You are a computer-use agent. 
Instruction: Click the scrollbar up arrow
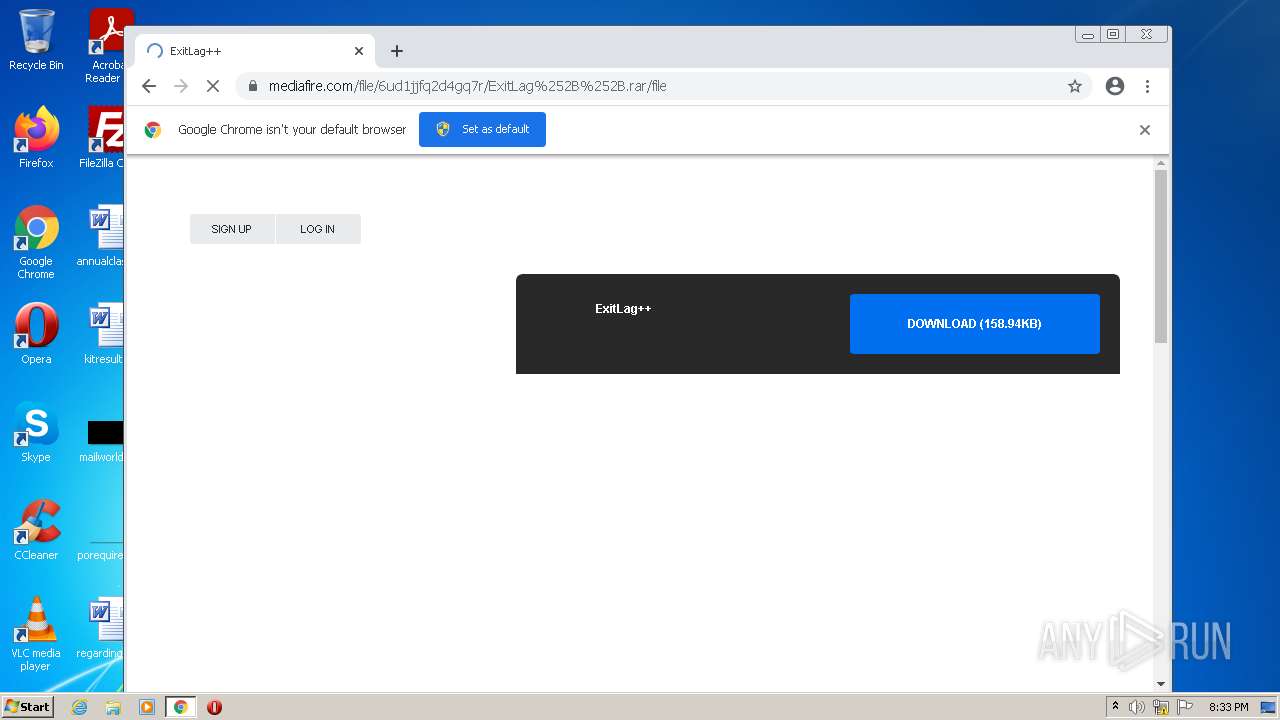pos(1161,163)
